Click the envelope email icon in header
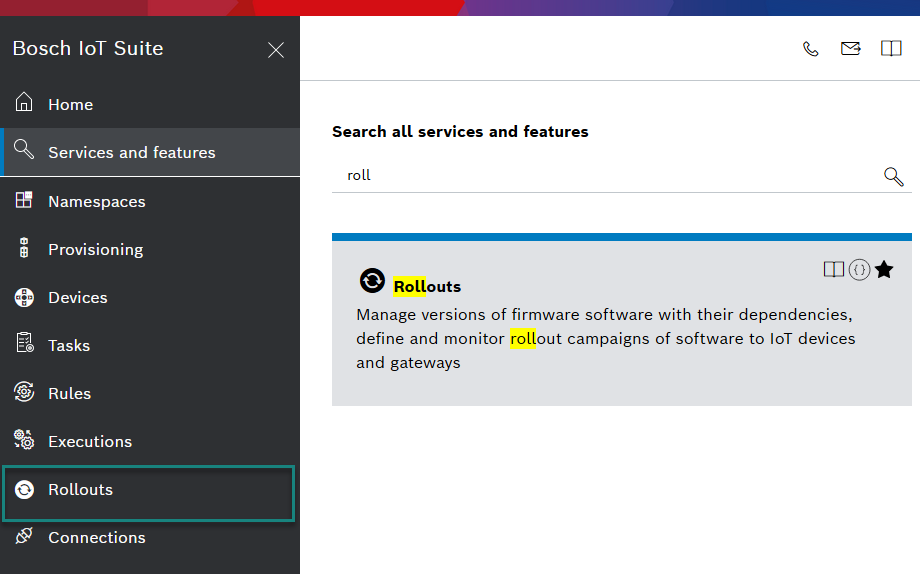920x574 pixels. click(851, 48)
